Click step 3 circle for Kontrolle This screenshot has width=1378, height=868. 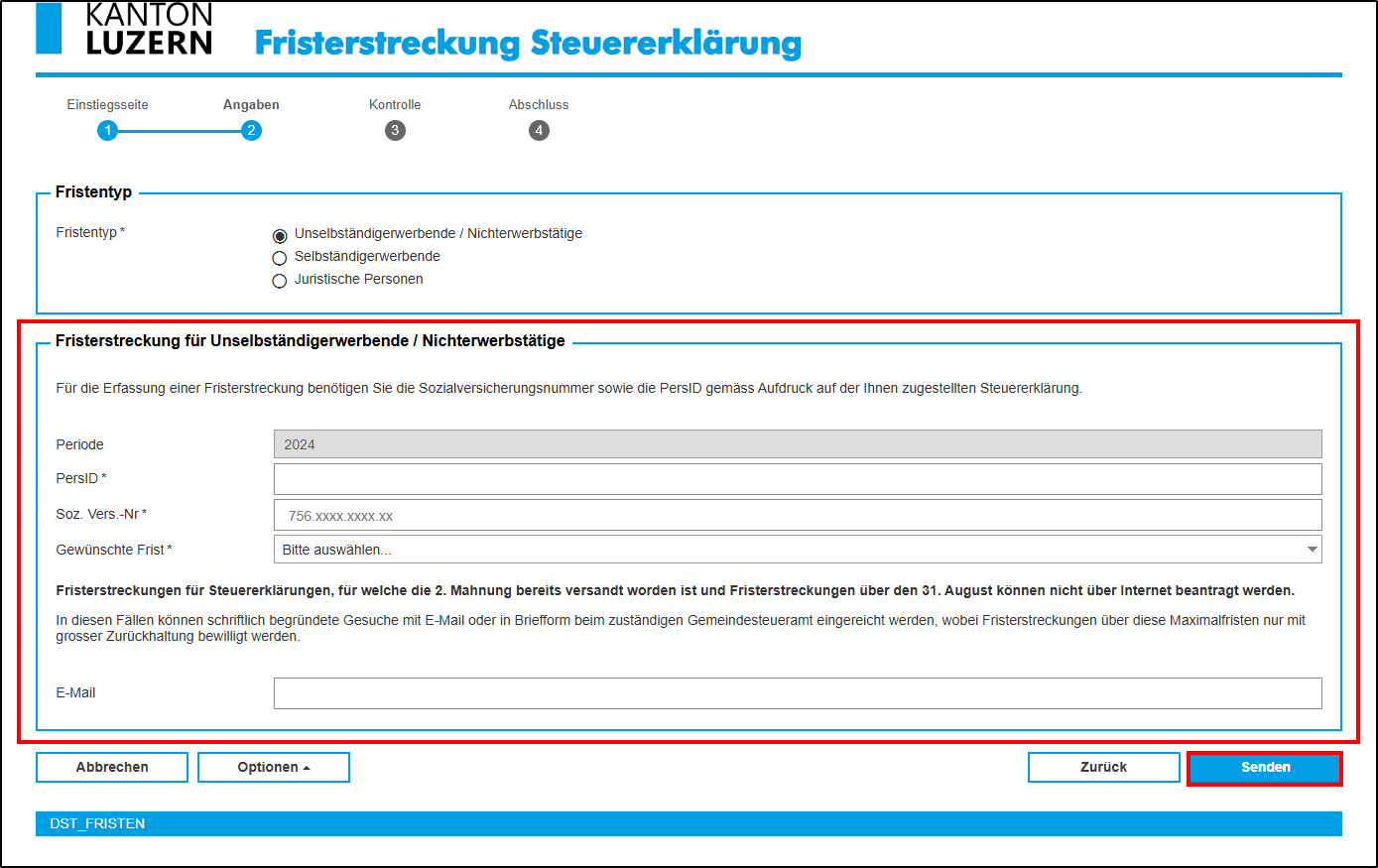[395, 131]
